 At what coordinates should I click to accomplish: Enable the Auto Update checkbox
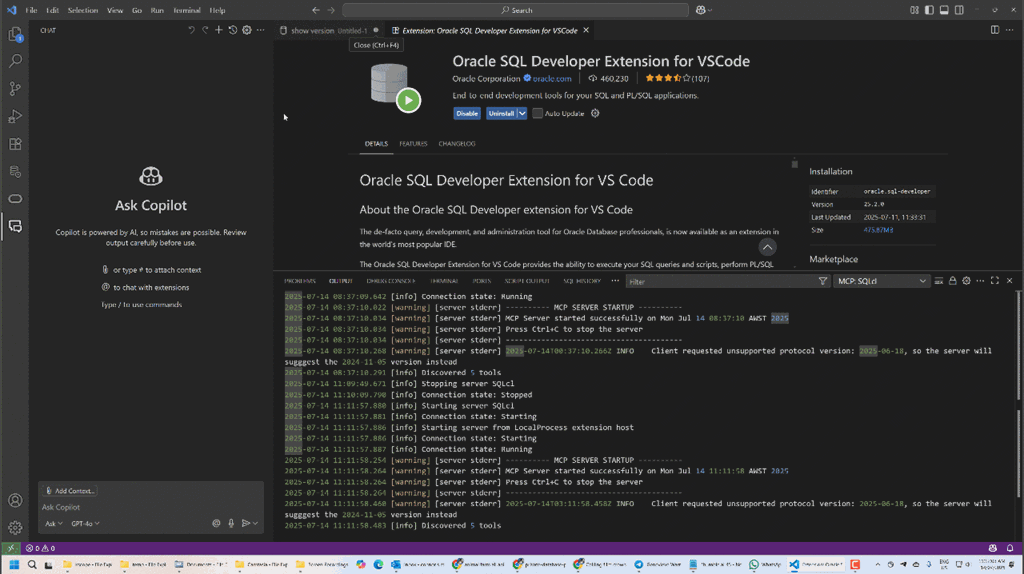click(537, 113)
